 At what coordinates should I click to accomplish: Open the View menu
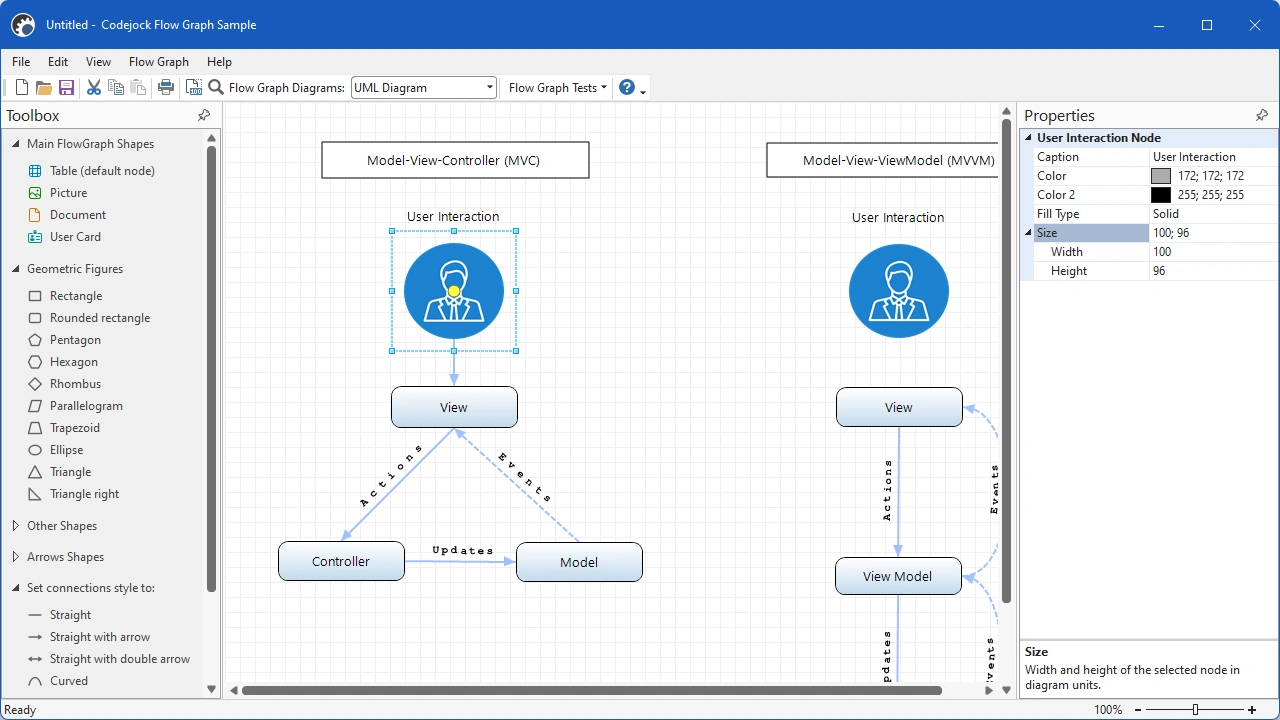point(98,62)
